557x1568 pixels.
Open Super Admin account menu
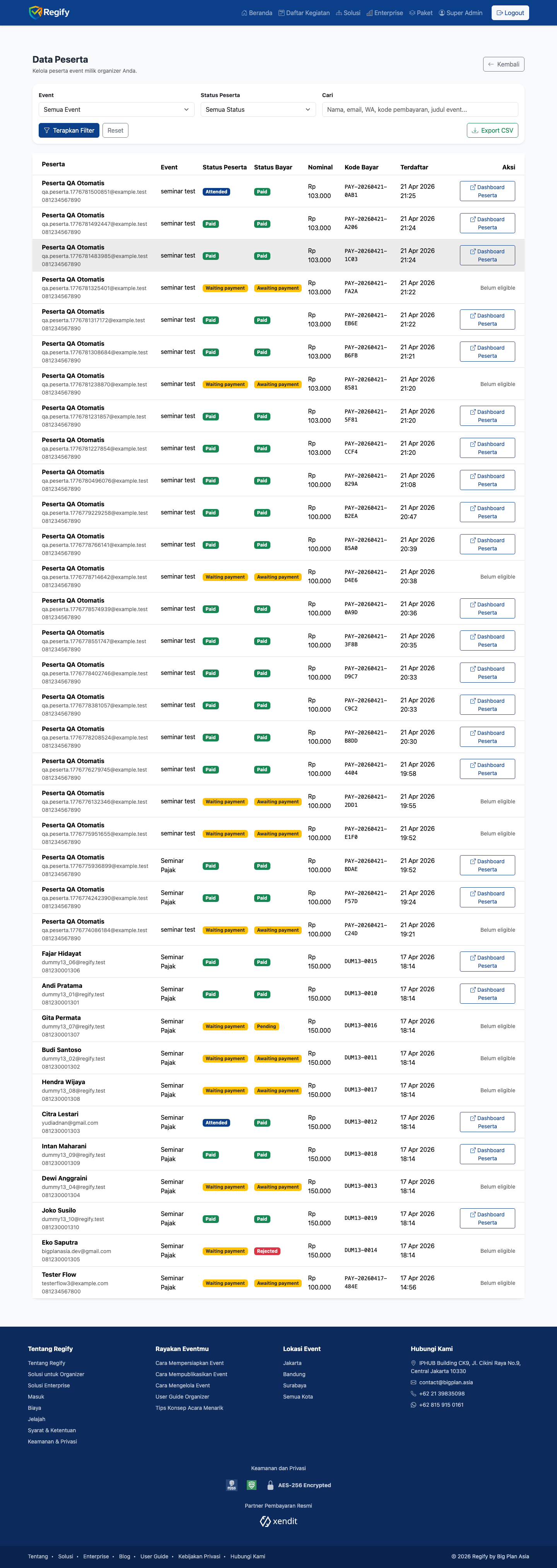[x=460, y=13]
